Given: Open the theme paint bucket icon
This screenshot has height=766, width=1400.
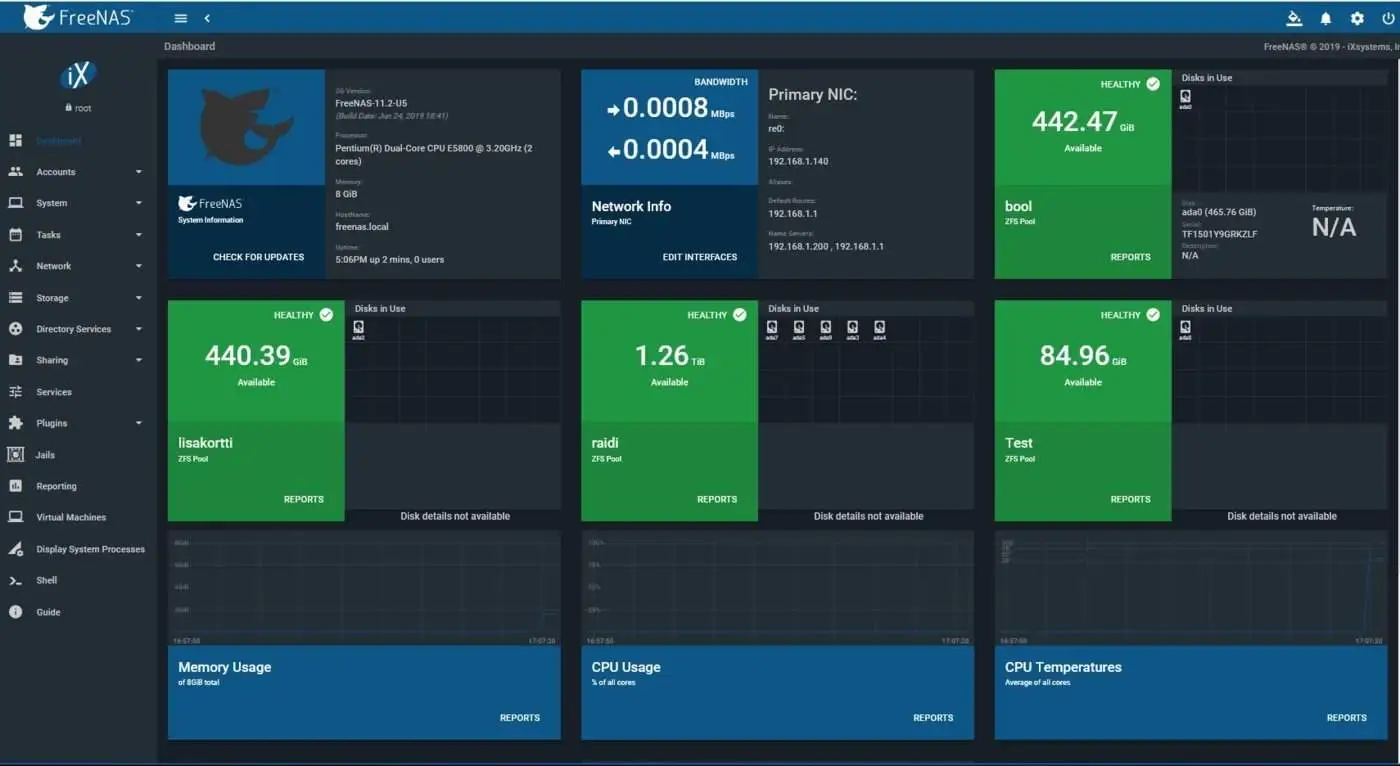Looking at the screenshot, I should tap(1294, 18).
